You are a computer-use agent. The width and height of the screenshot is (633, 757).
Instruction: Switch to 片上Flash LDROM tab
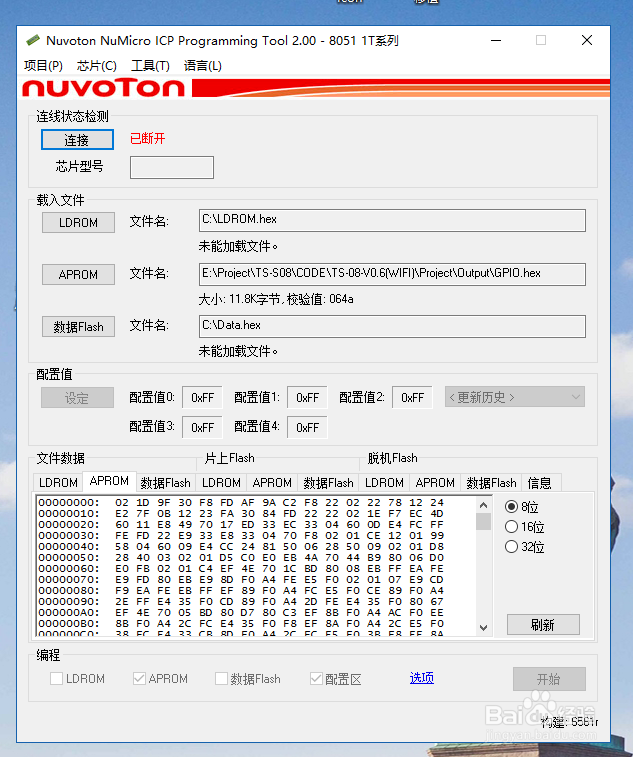pyautogui.click(x=221, y=483)
